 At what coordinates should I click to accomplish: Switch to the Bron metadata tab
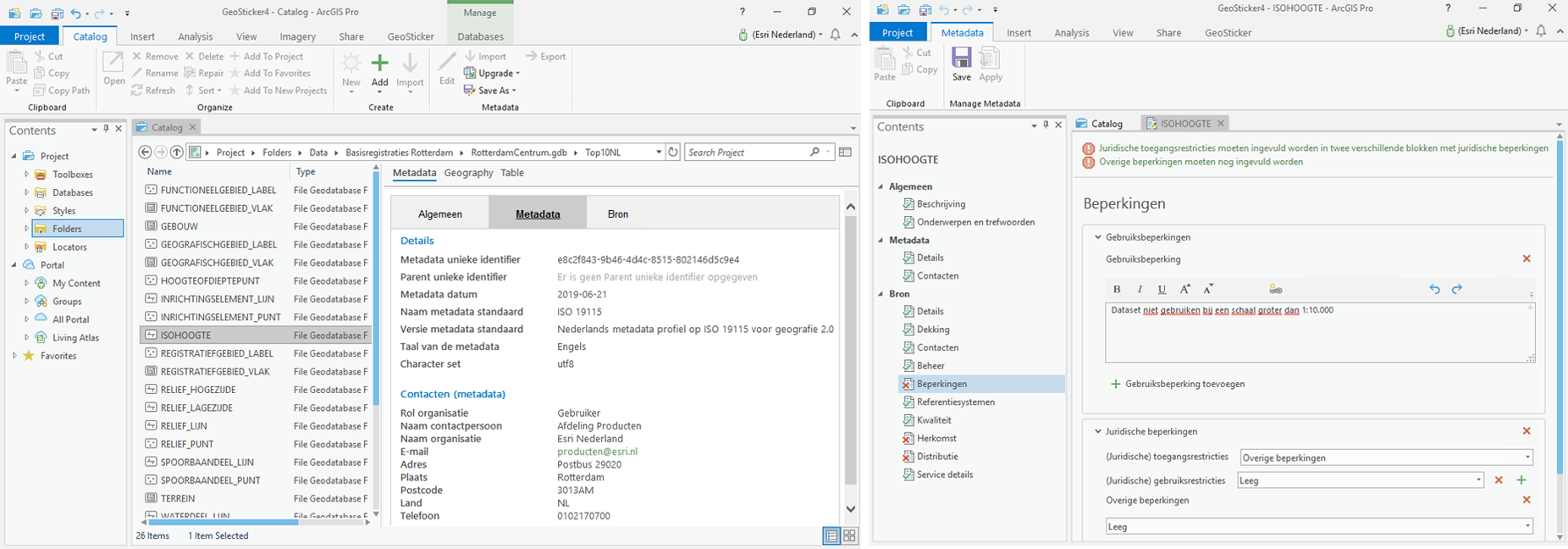click(x=618, y=213)
